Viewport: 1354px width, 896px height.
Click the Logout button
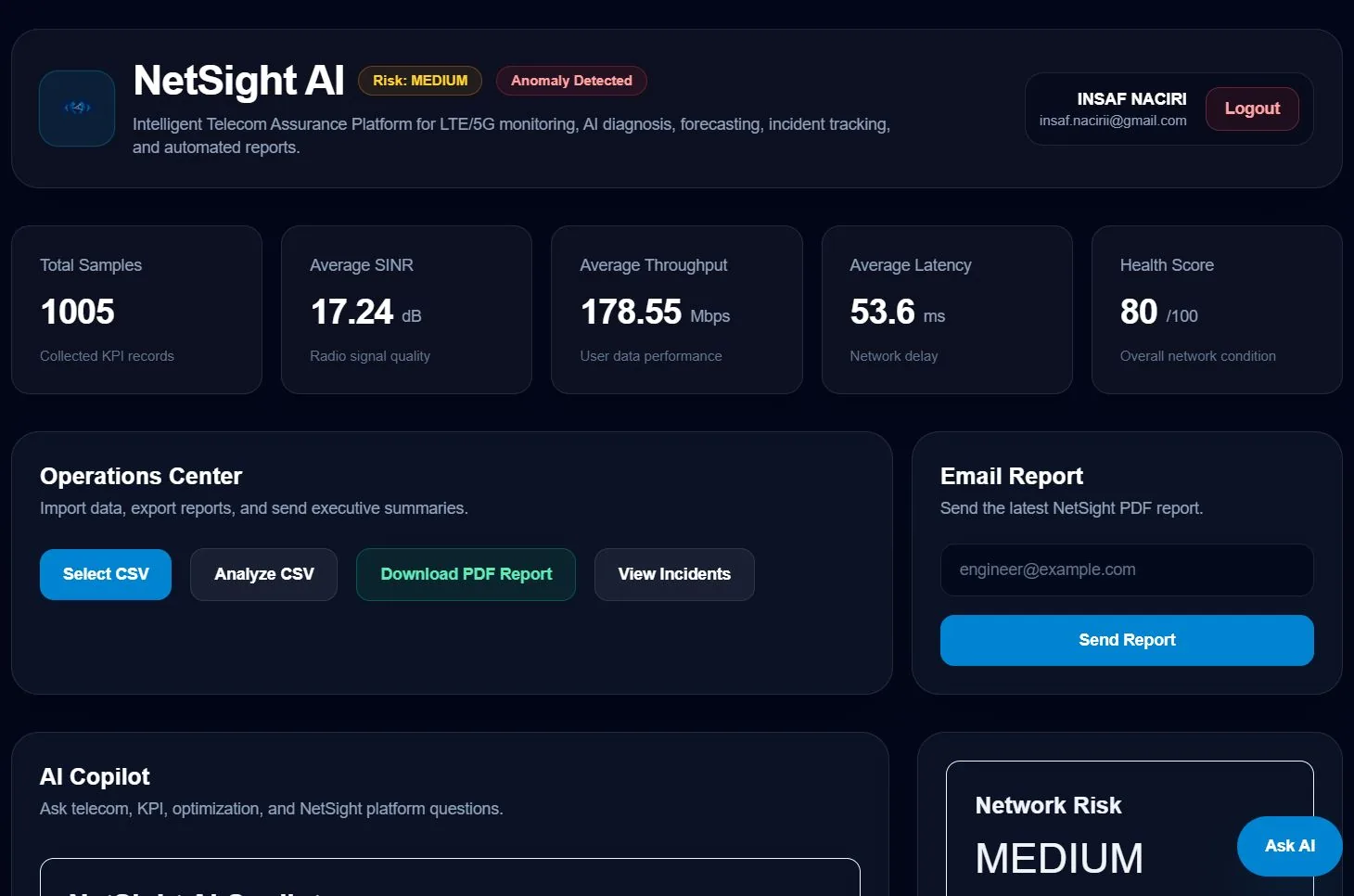[1252, 109]
